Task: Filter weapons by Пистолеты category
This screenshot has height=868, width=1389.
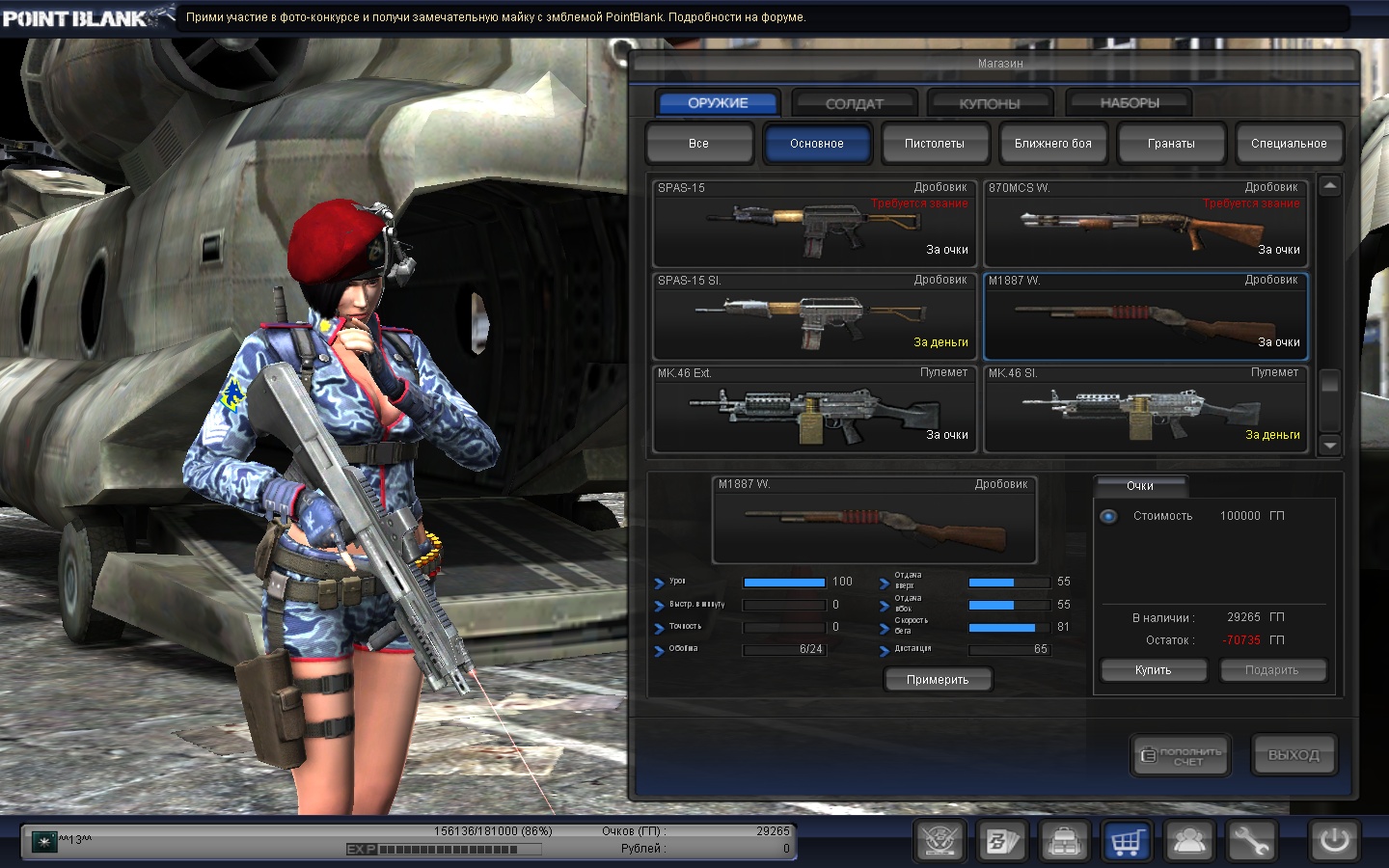Action: click(935, 144)
